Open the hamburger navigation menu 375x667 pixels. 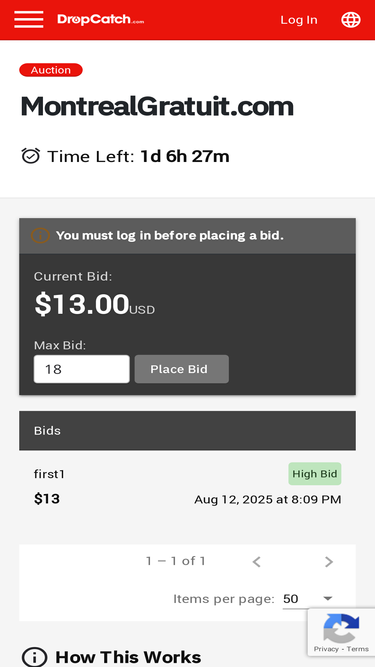[28, 20]
